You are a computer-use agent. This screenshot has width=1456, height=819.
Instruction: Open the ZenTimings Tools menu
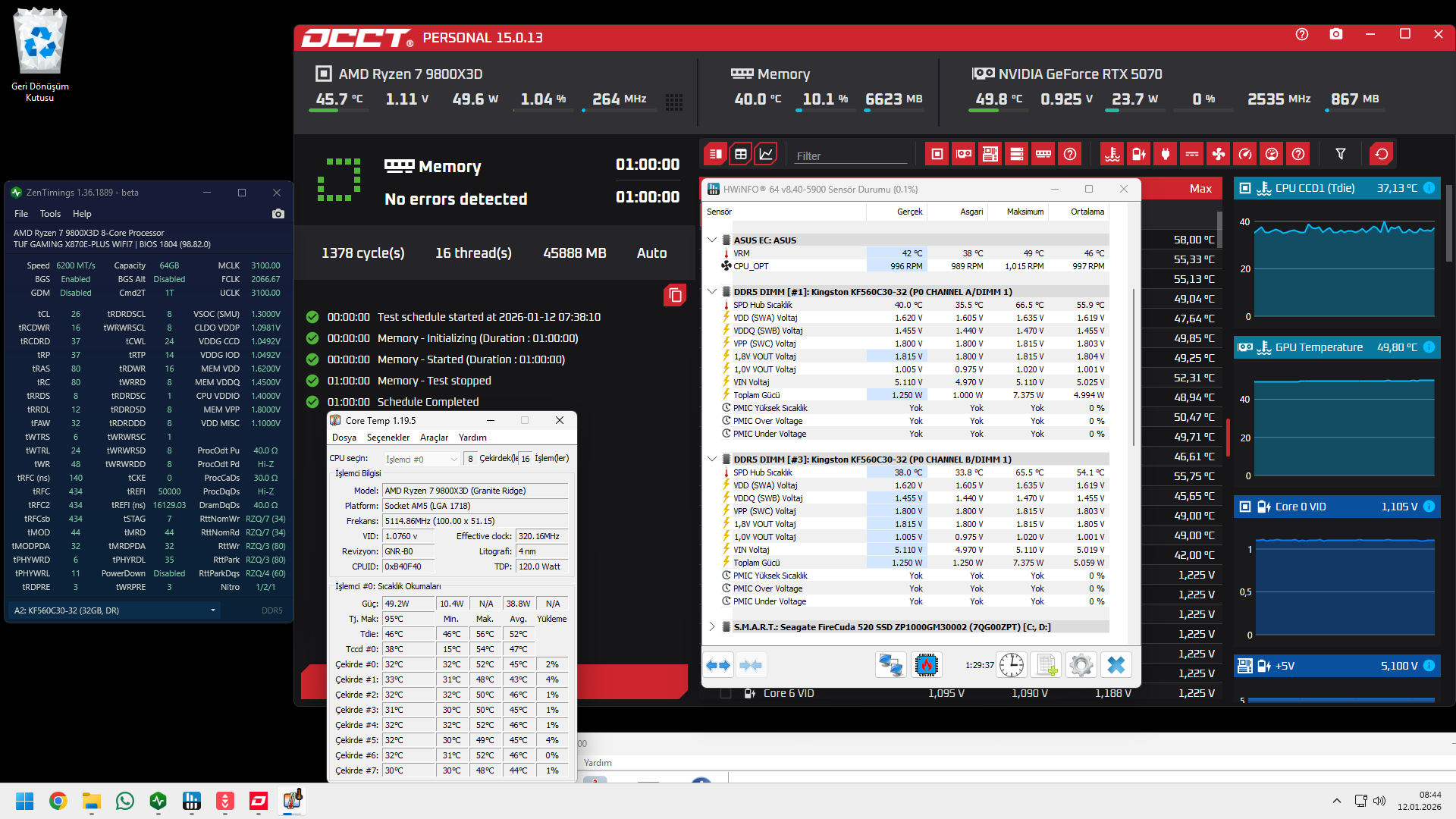pyautogui.click(x=50, y=214)
